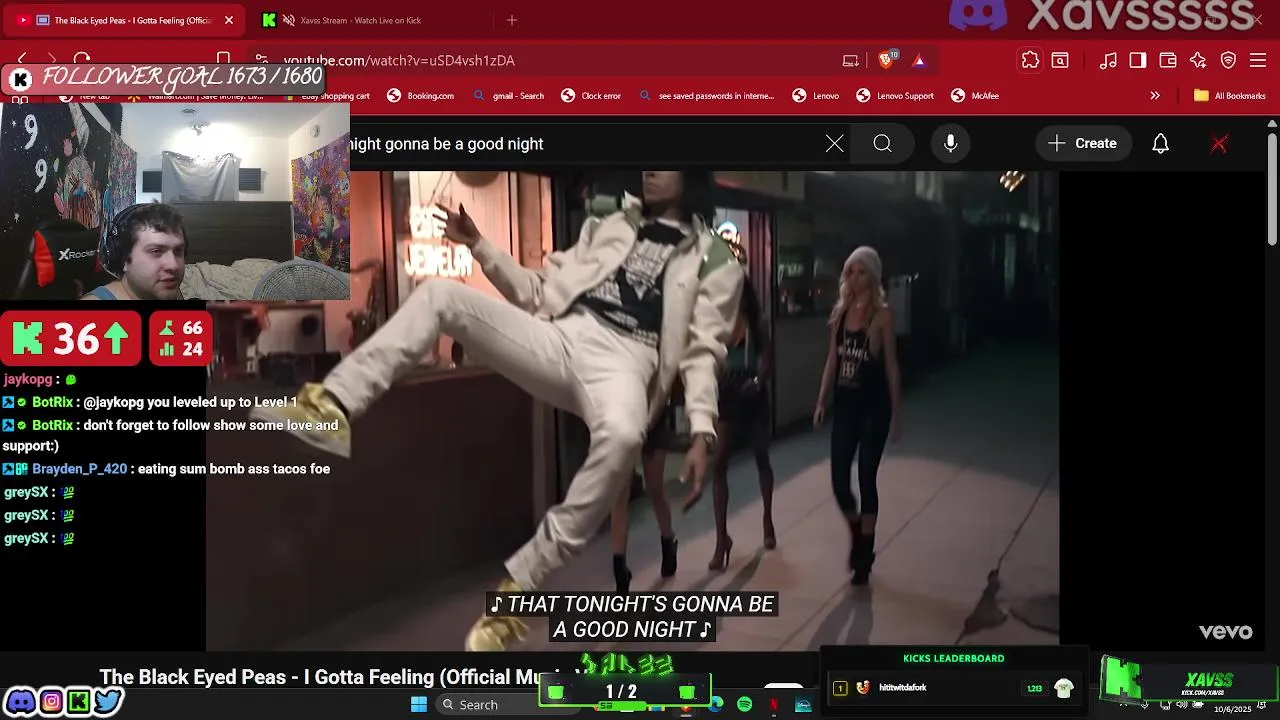Clear the YouTube search box with the X

click(x=834, y=144)
